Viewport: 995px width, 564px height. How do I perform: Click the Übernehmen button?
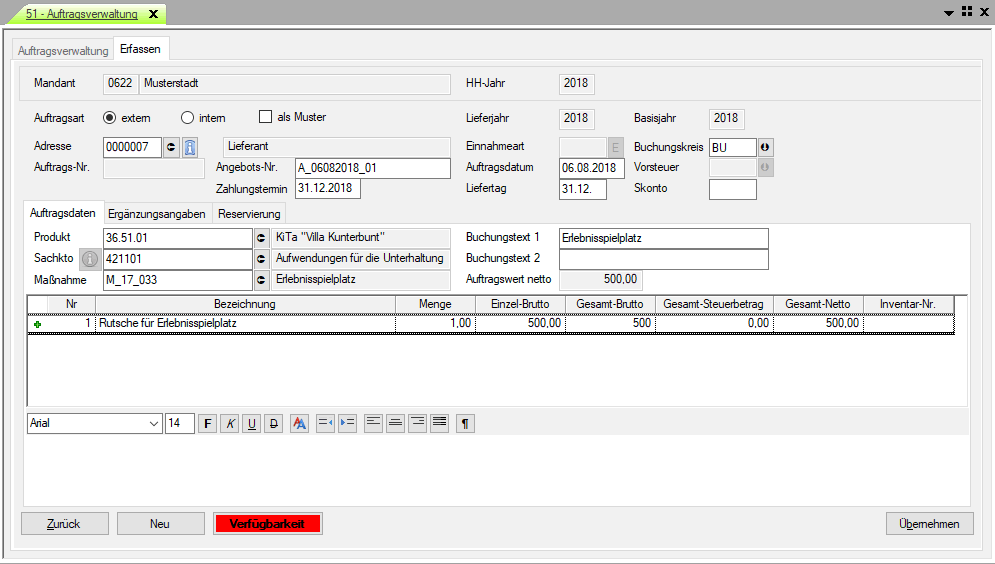click(929, 524)
